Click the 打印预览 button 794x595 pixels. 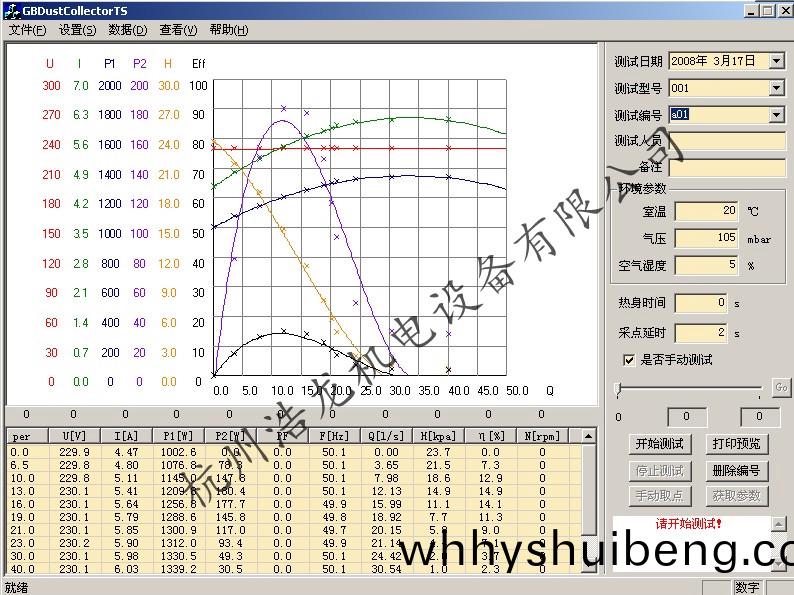(735, 443)
